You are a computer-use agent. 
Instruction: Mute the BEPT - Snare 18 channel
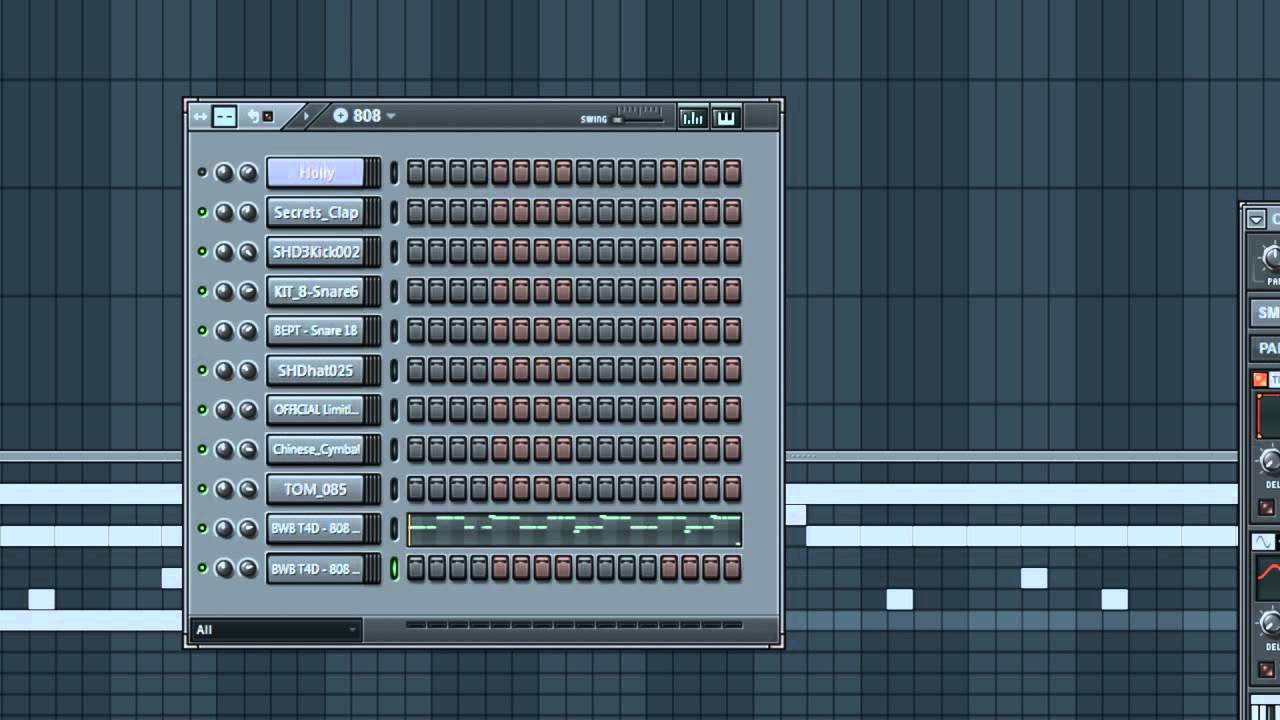click(x=203, y=331)
